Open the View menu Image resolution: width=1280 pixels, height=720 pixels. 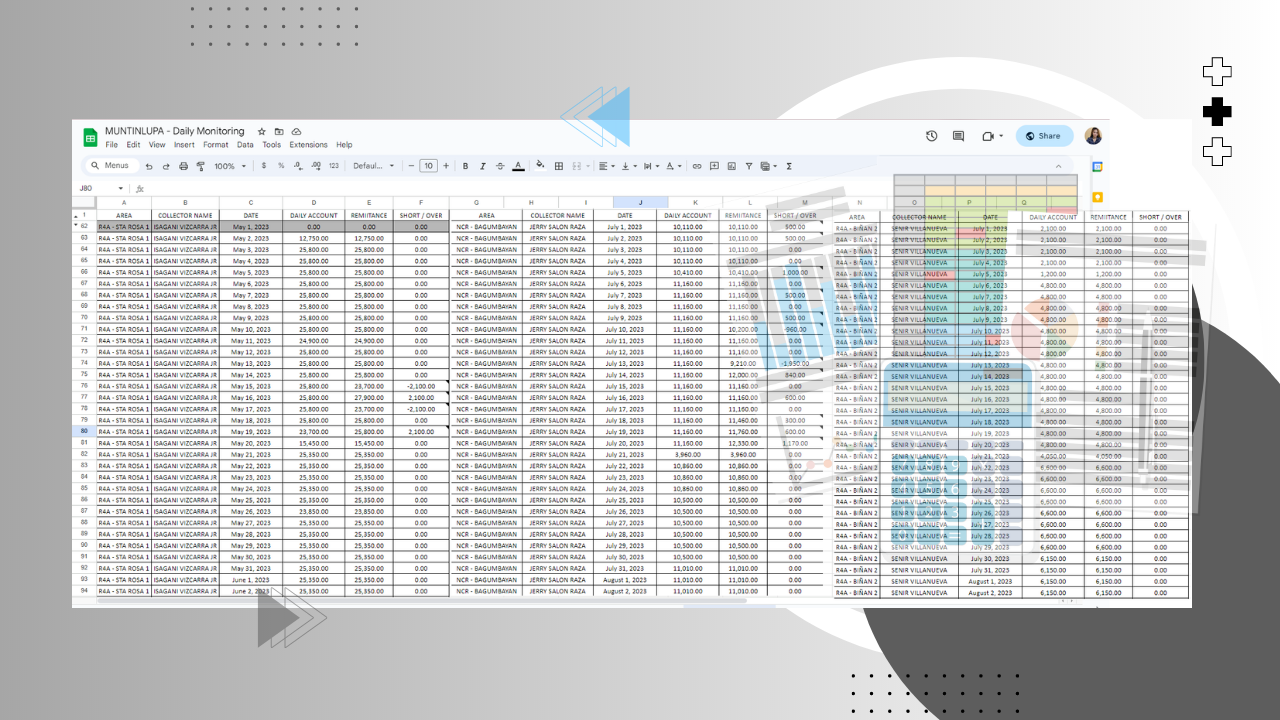157,145
